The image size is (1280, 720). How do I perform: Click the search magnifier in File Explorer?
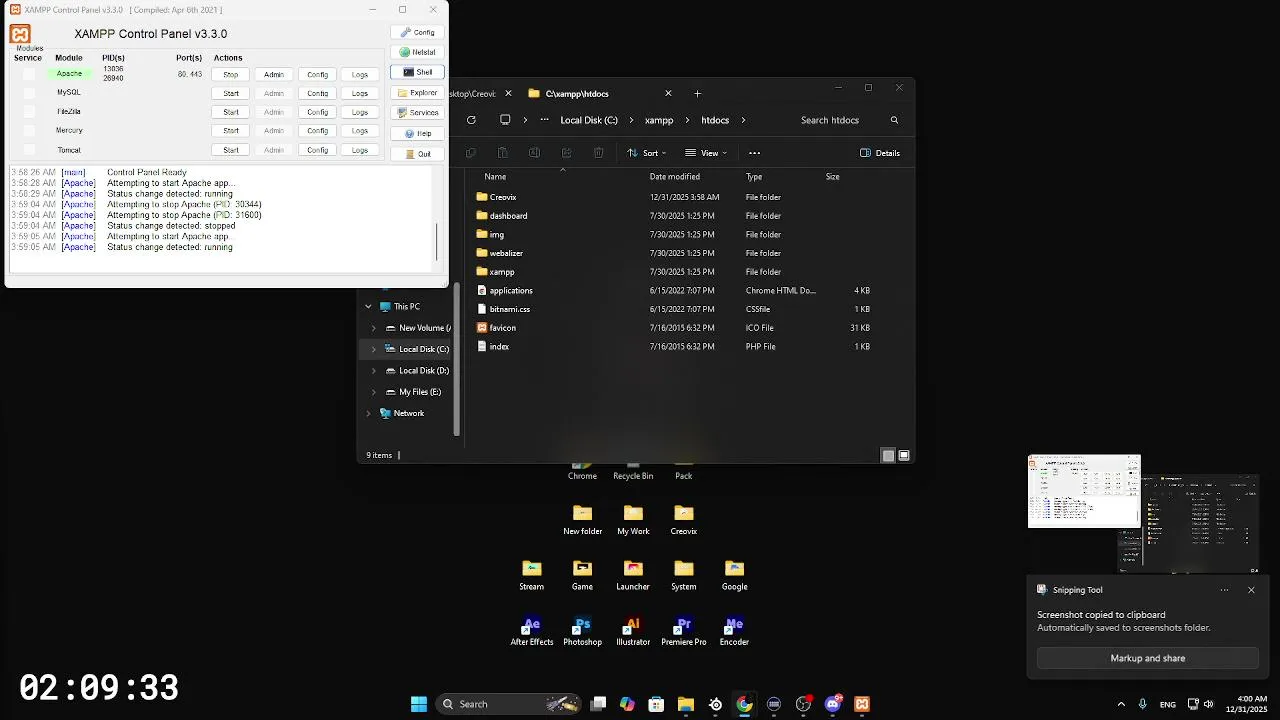[x=894, y=120]
